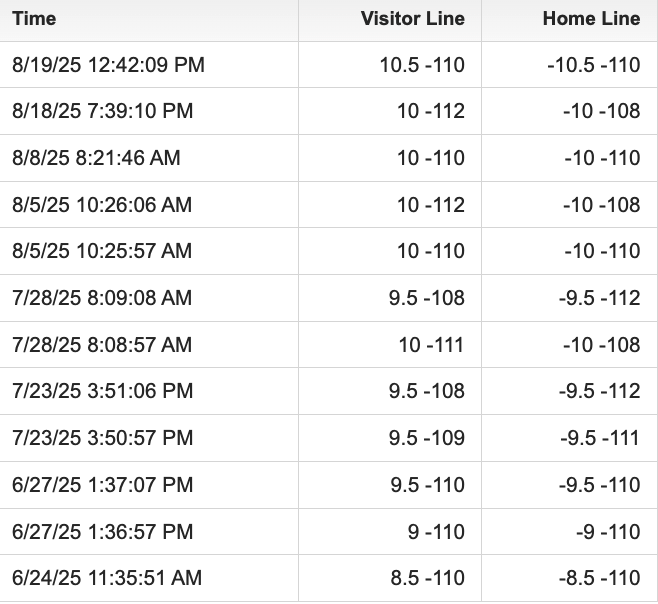Click the -10.5 -110 home line value
This screenshot has height=604, width=658.
(x=593, y=65)
